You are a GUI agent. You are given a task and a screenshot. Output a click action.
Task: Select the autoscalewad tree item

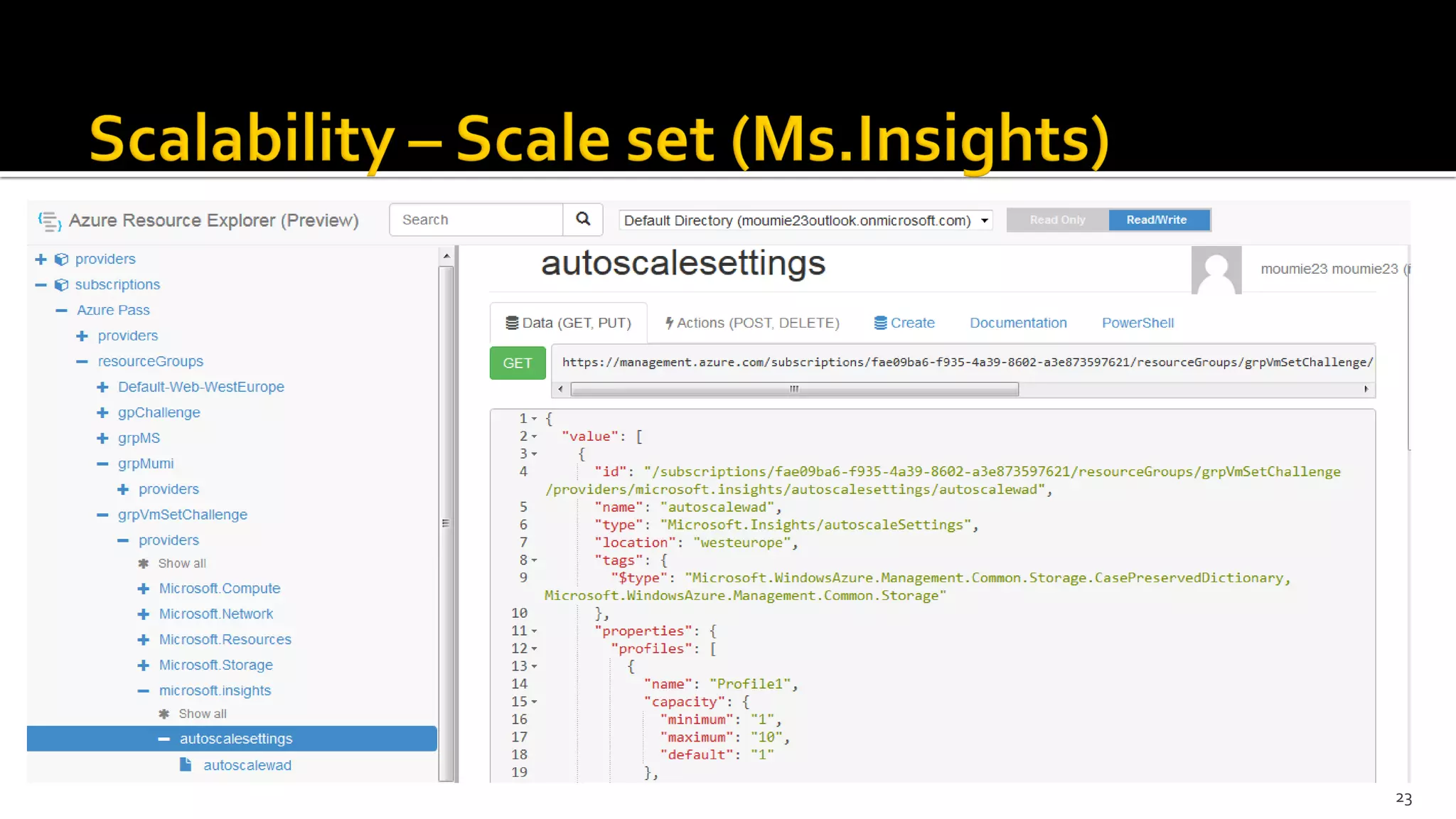click(x=247, y=766)
